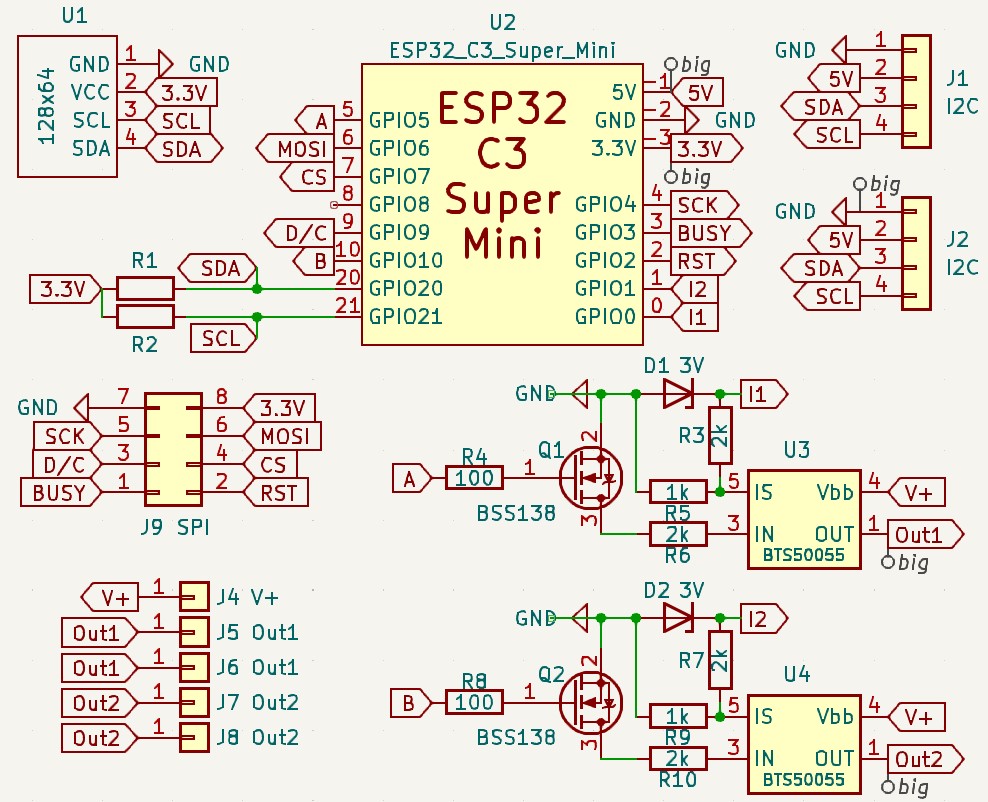Select the SCK label at GPIO4

704,205
